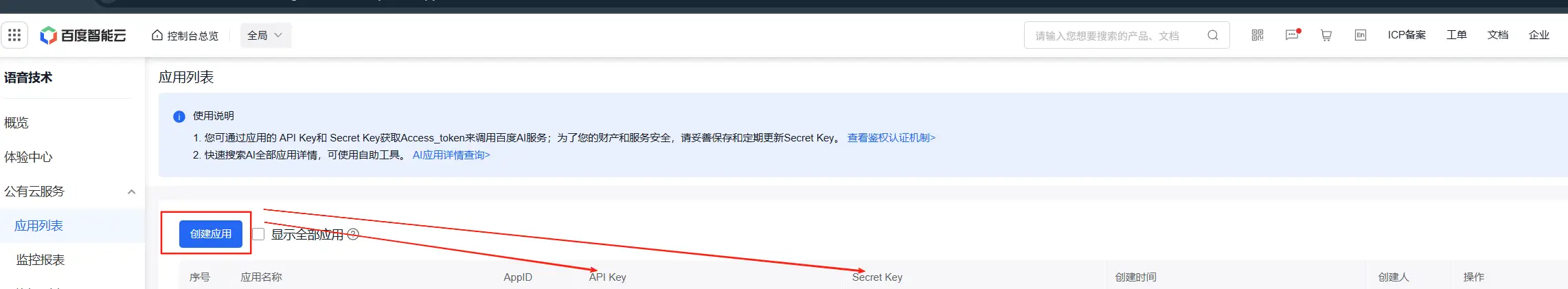
Task: Click the blue info icon near 使用说明
Action: pos(179,117)
